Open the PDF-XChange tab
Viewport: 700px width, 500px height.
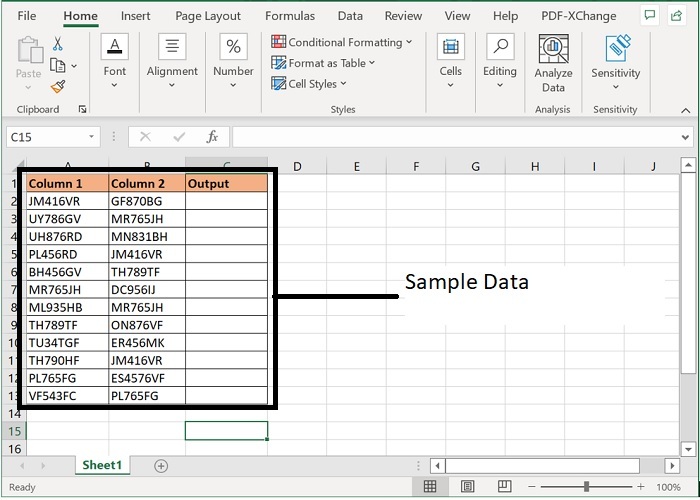(579, 16)
